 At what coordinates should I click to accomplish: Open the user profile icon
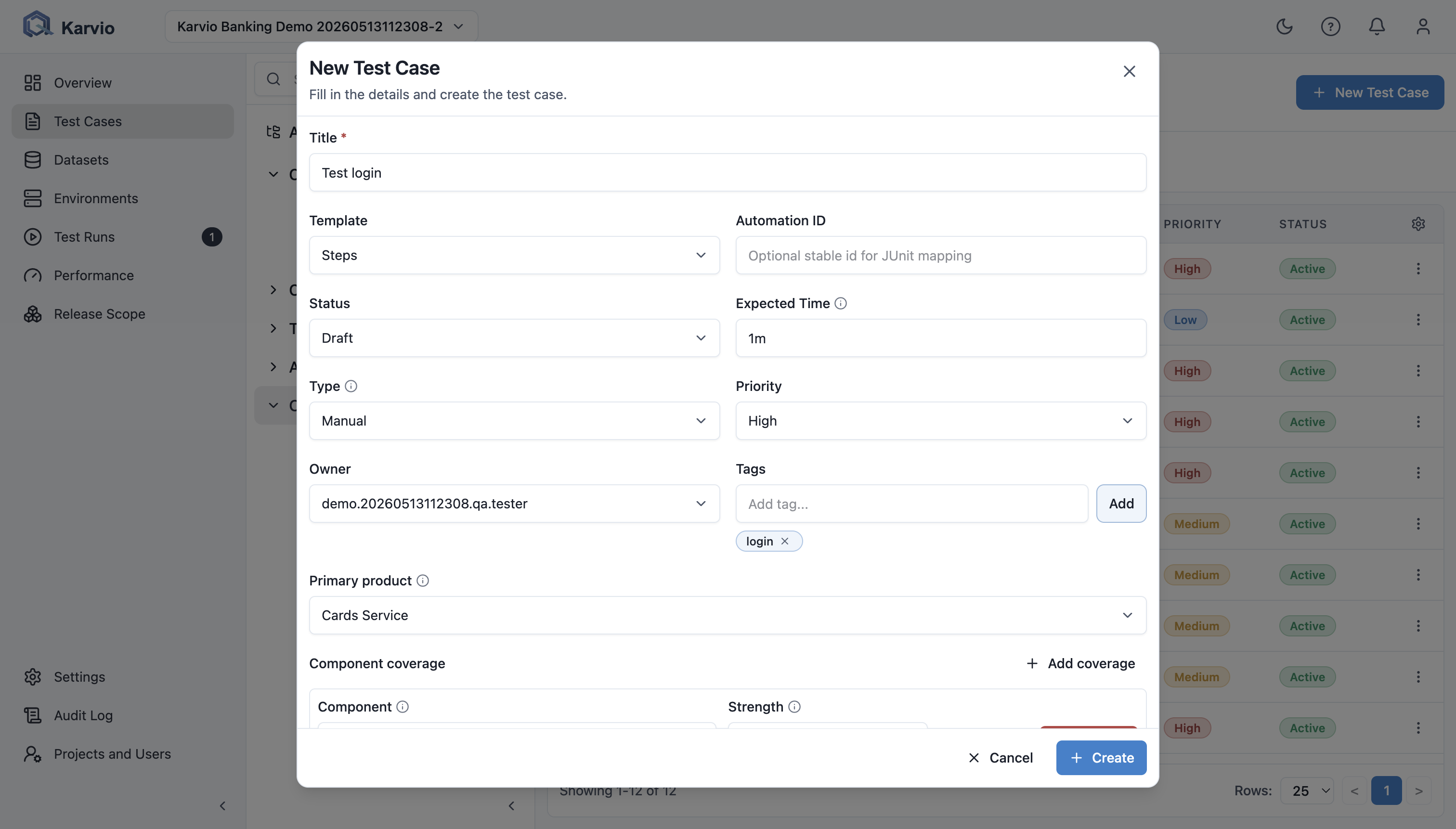(x=1422, y=26)
